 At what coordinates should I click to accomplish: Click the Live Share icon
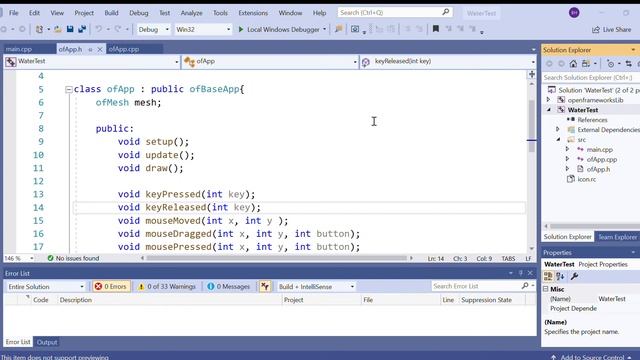[596, 29]
